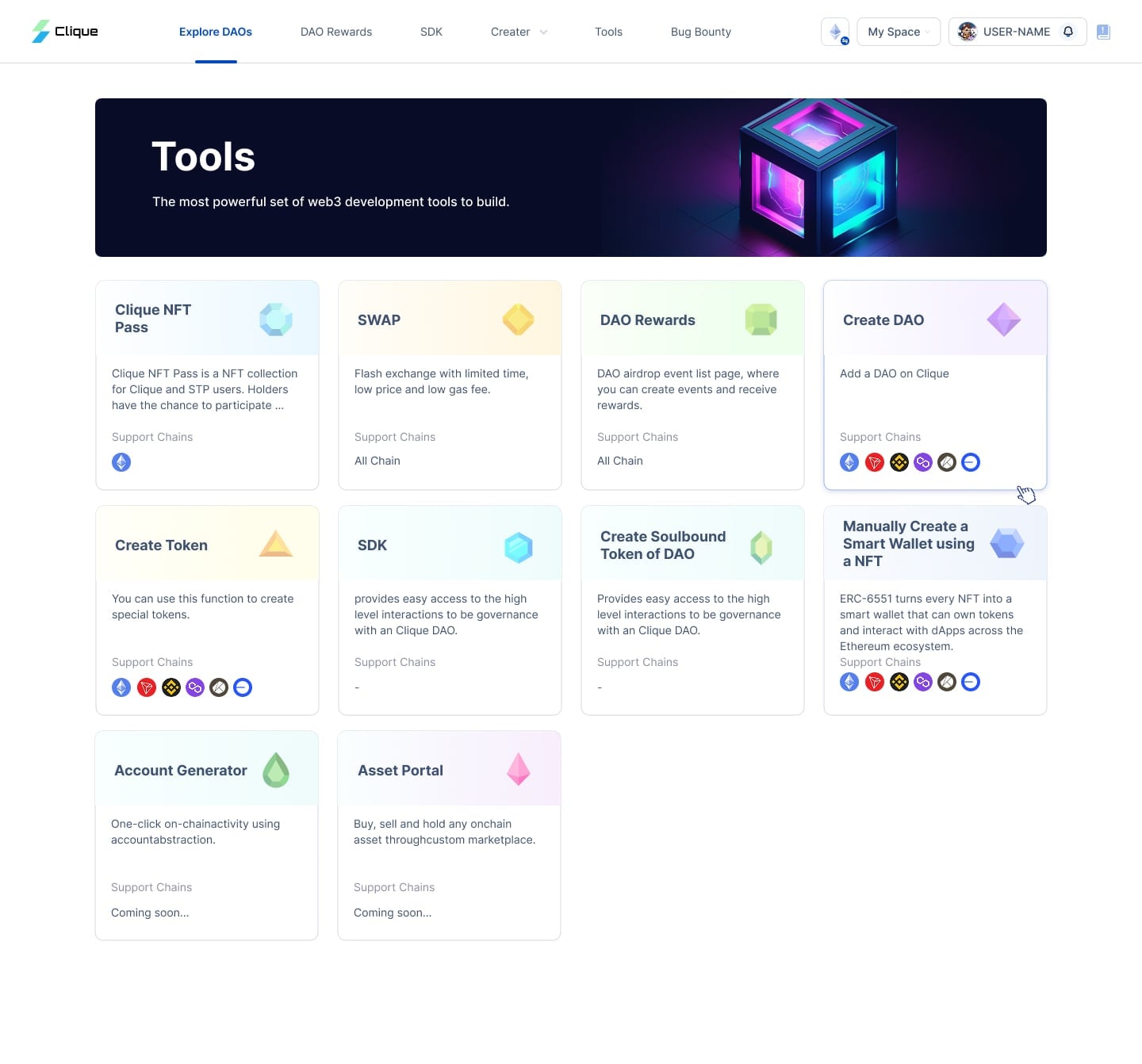Click 'Coming soon...' in Account Generator card

150,913
